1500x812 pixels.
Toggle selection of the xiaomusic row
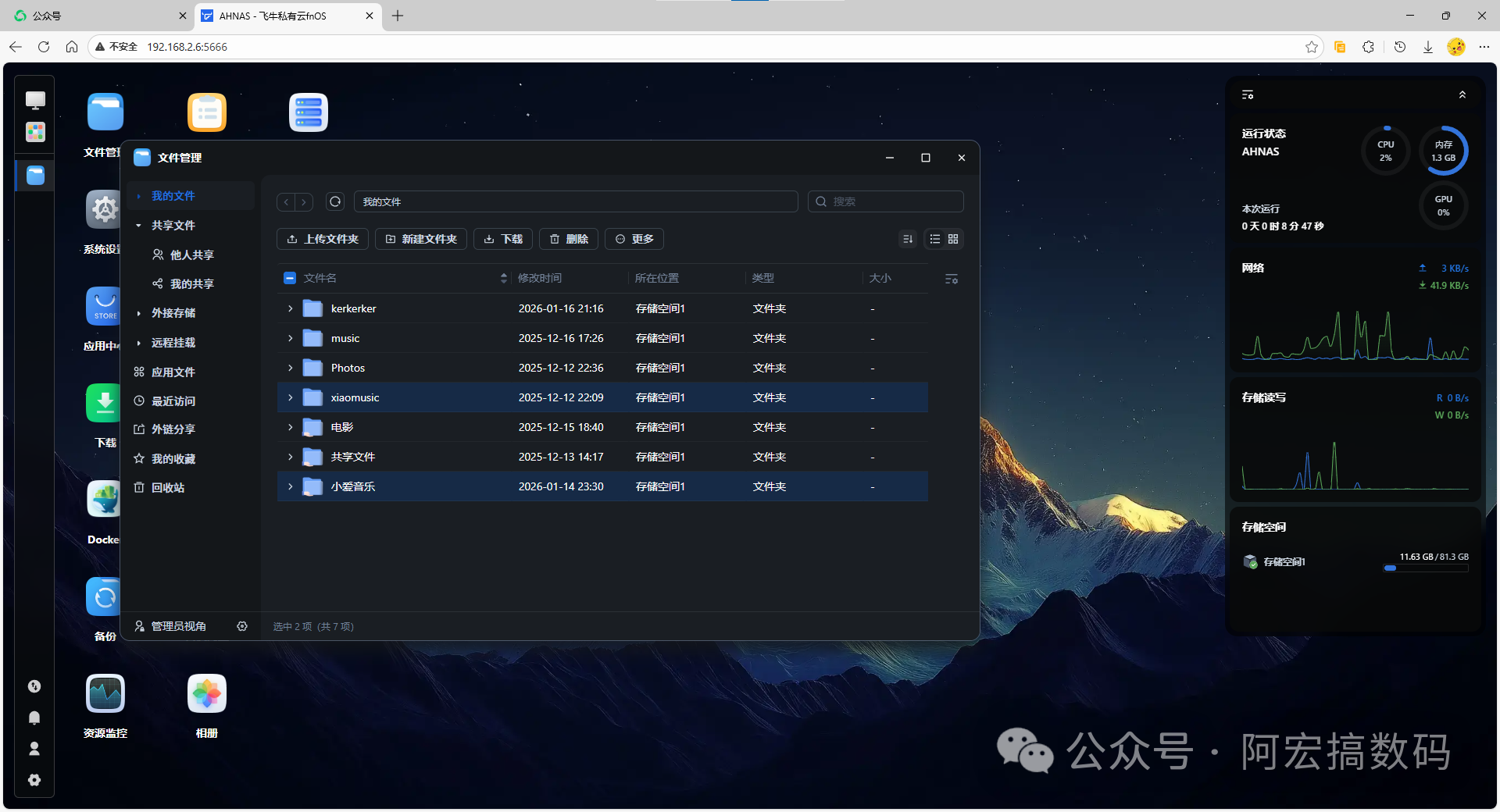click(602, 397)
